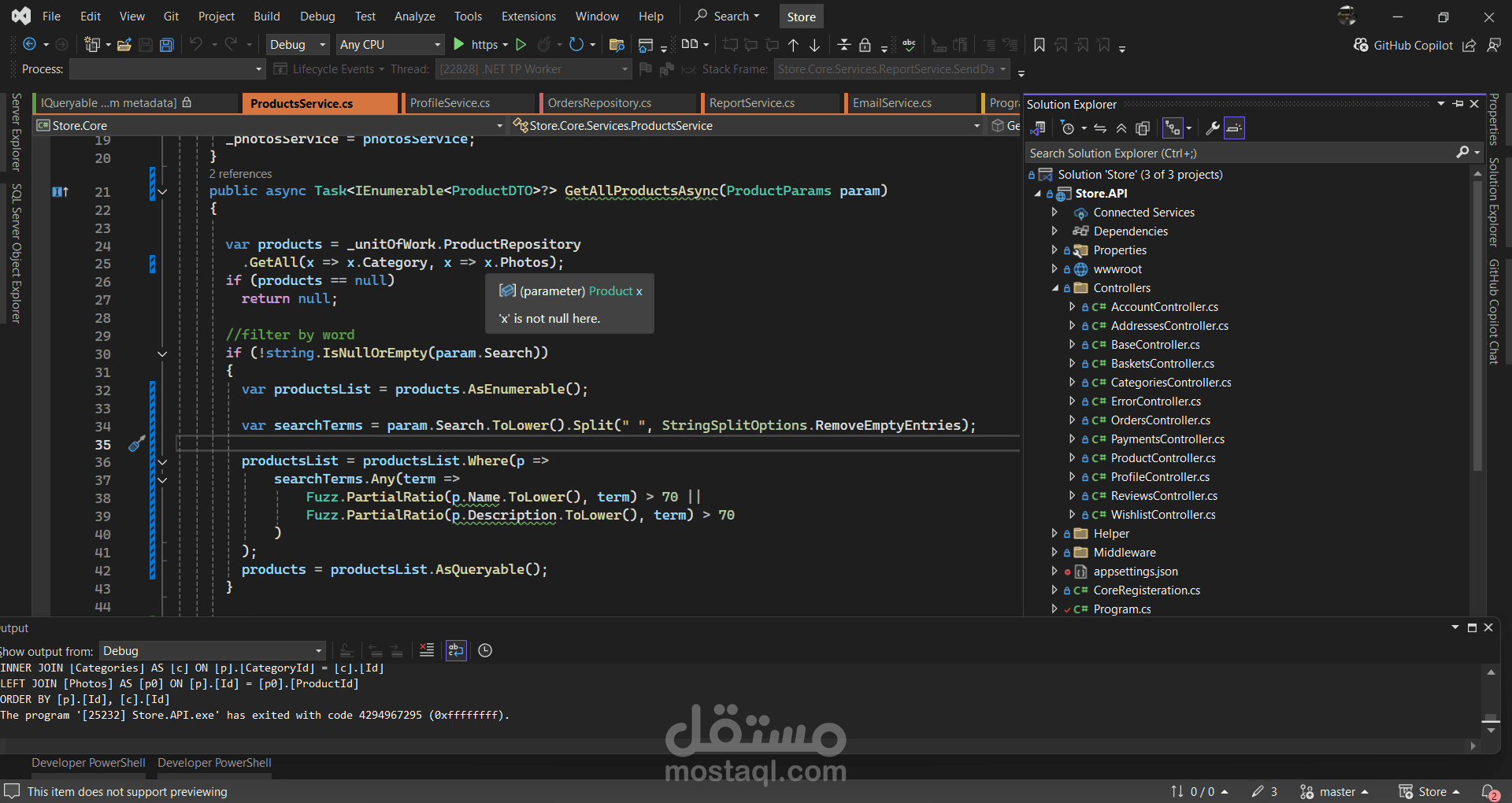Click the Save All icon
1512x803 pixels.
(166, 45)
